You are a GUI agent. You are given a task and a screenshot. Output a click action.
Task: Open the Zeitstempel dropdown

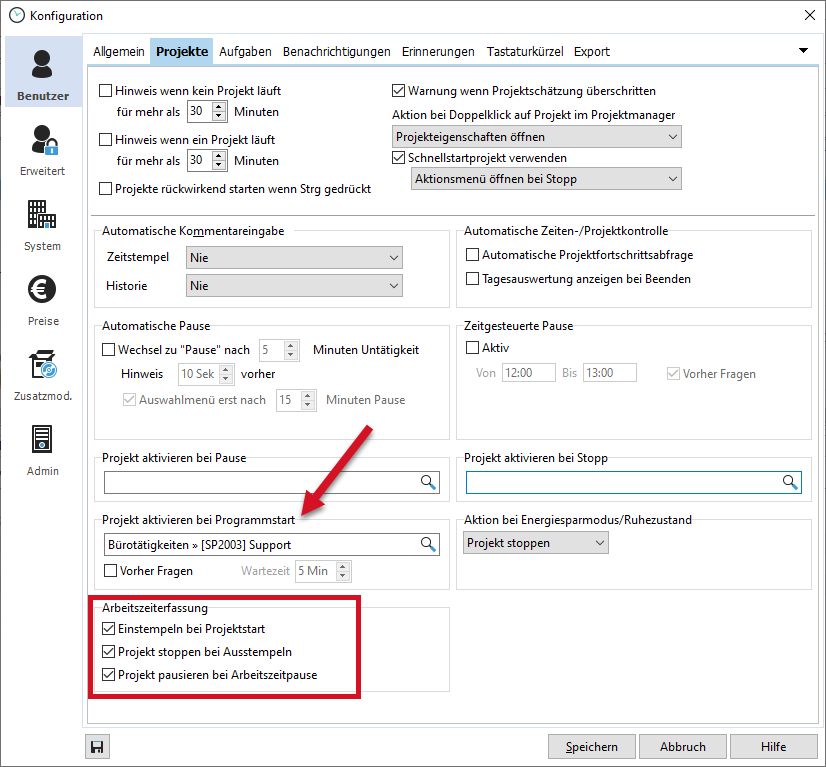coord(294,257)
